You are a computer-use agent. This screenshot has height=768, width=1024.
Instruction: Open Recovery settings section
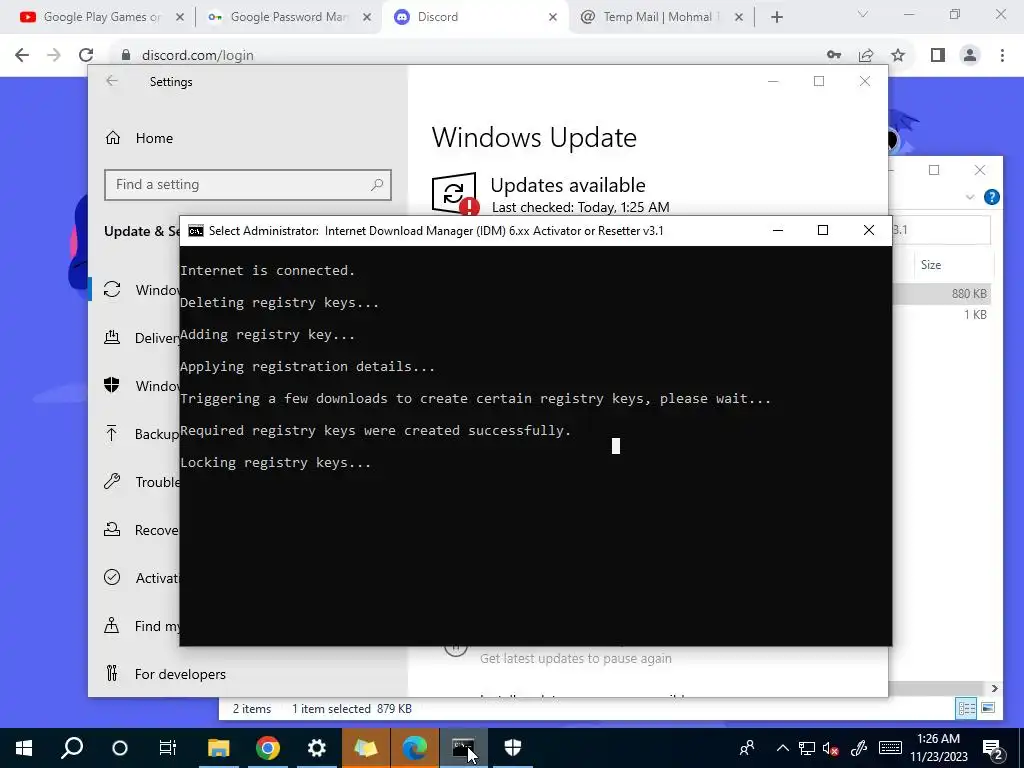click(x=136, y=530)
